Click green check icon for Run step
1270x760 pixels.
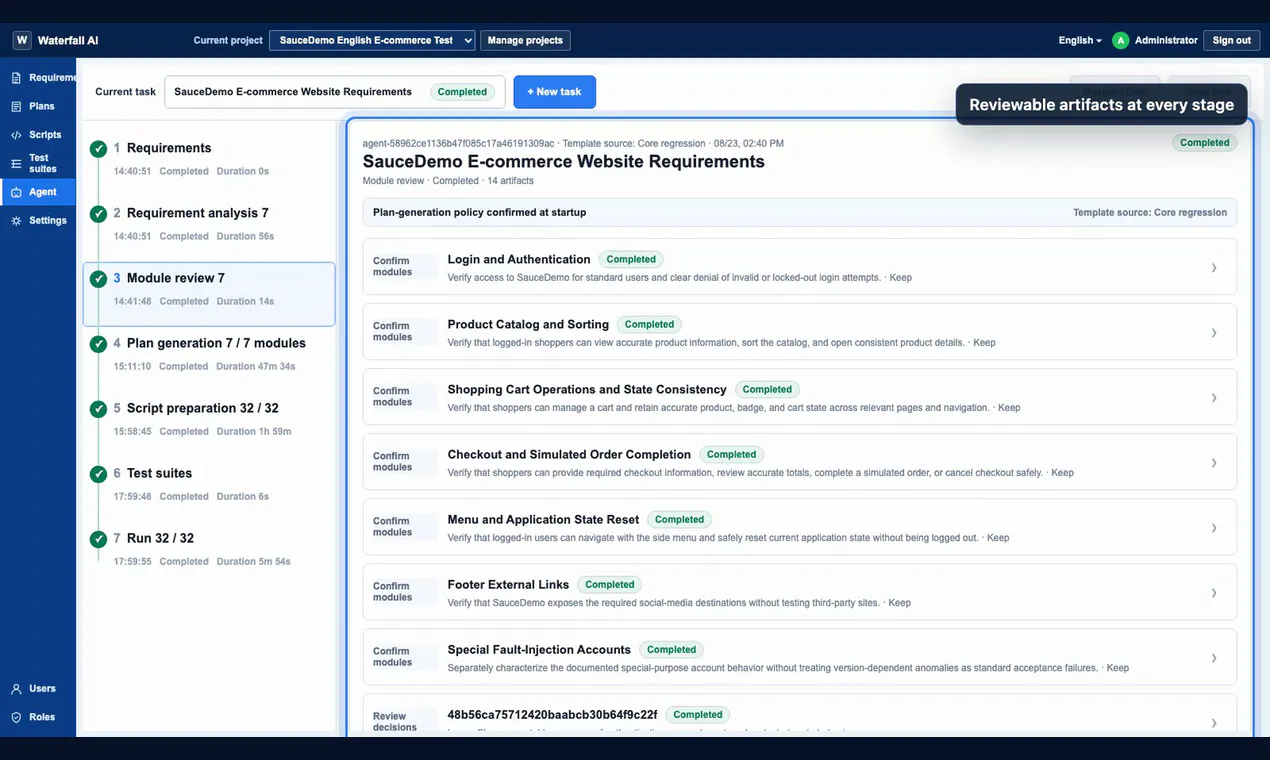98,539
